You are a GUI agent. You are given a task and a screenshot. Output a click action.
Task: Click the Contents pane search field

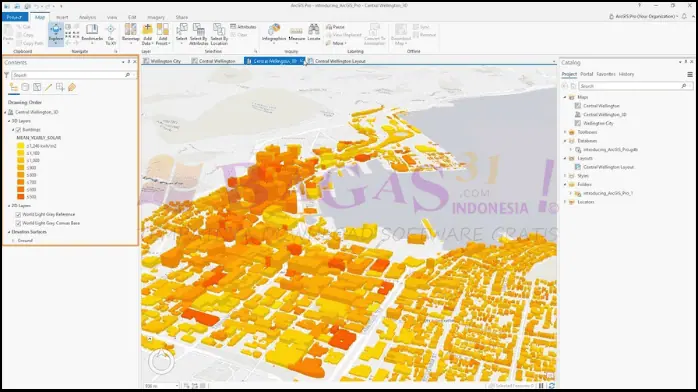(x=71, y=75)
